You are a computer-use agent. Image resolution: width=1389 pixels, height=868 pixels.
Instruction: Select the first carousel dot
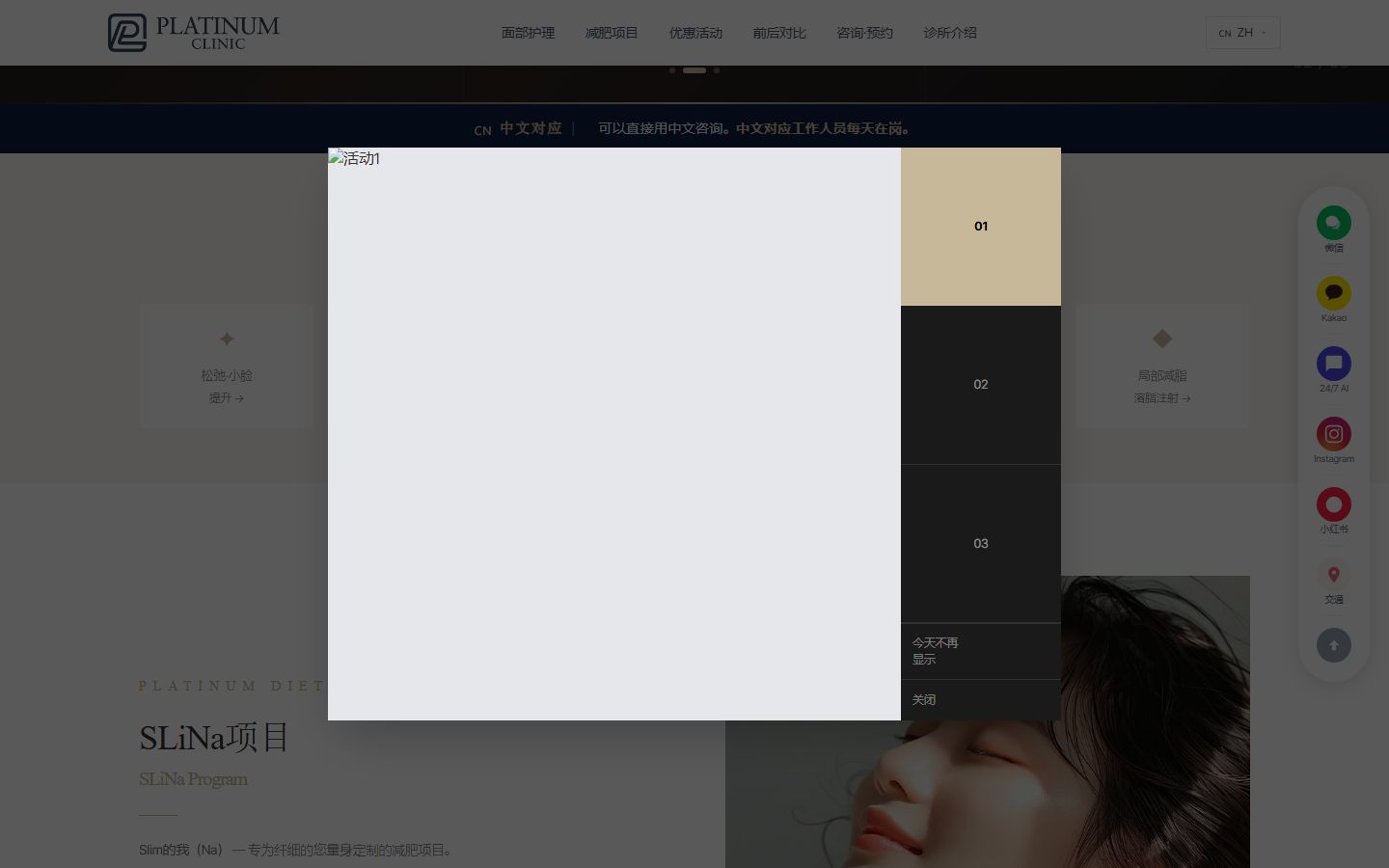point(672,70)
